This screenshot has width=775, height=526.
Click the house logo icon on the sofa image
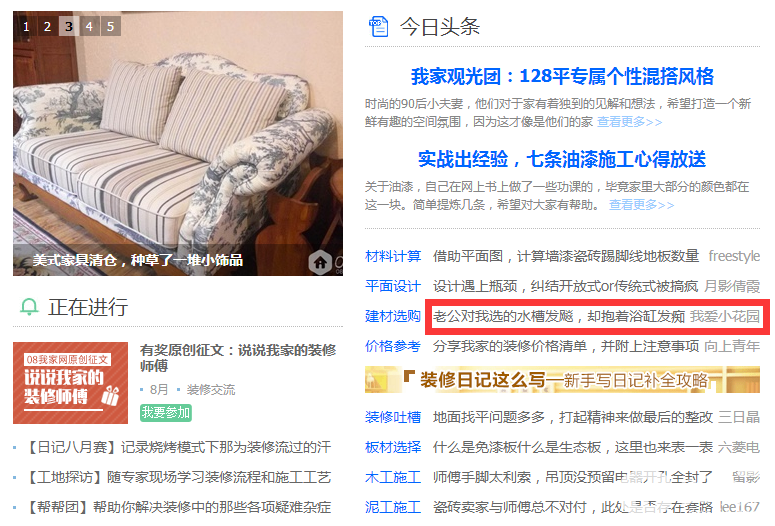tap(320, 263)
